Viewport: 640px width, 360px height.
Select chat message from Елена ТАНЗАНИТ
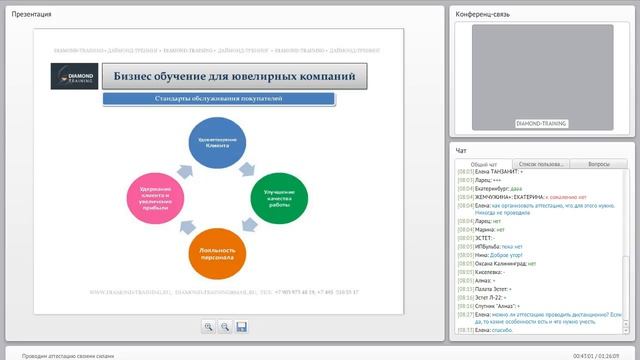[x=490, y=172]
